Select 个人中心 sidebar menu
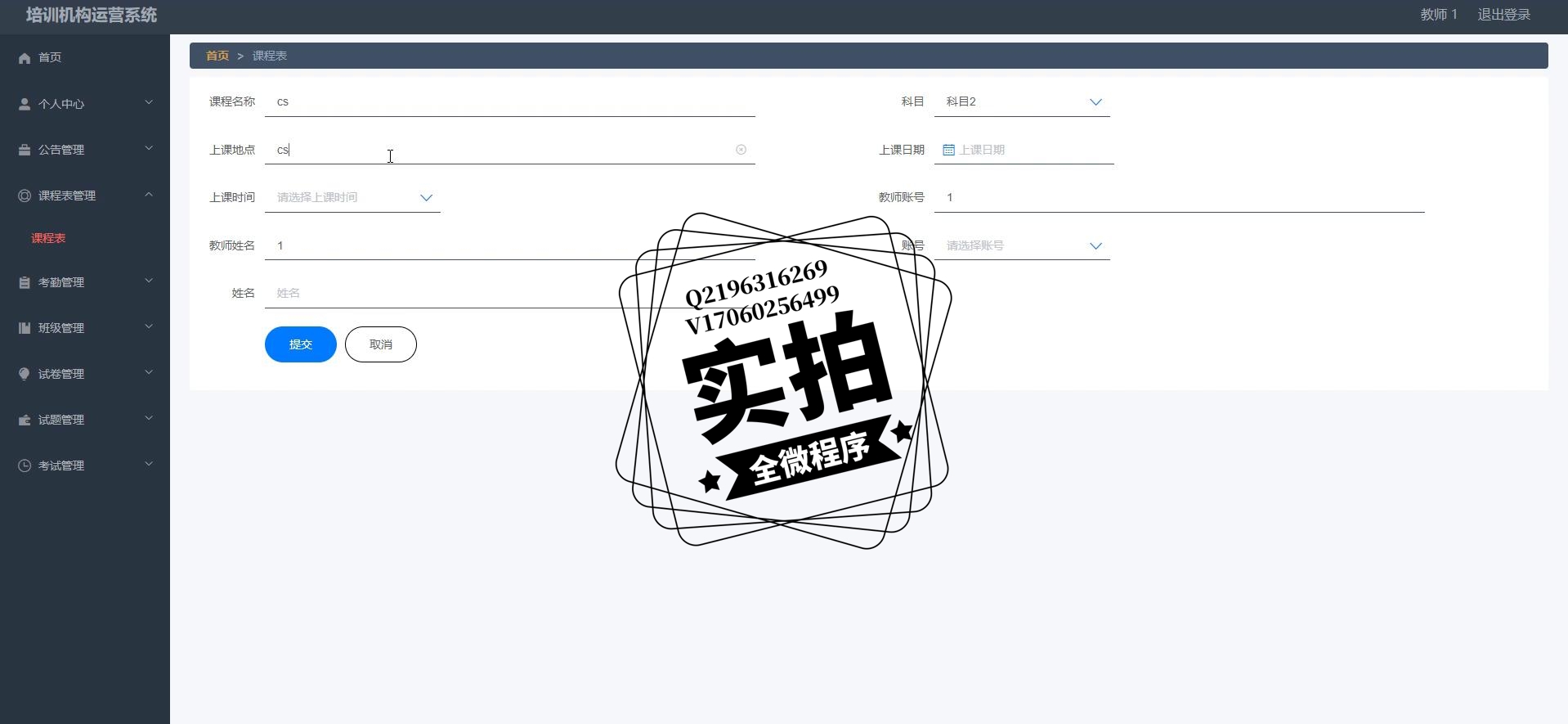 tap(85, 104)
